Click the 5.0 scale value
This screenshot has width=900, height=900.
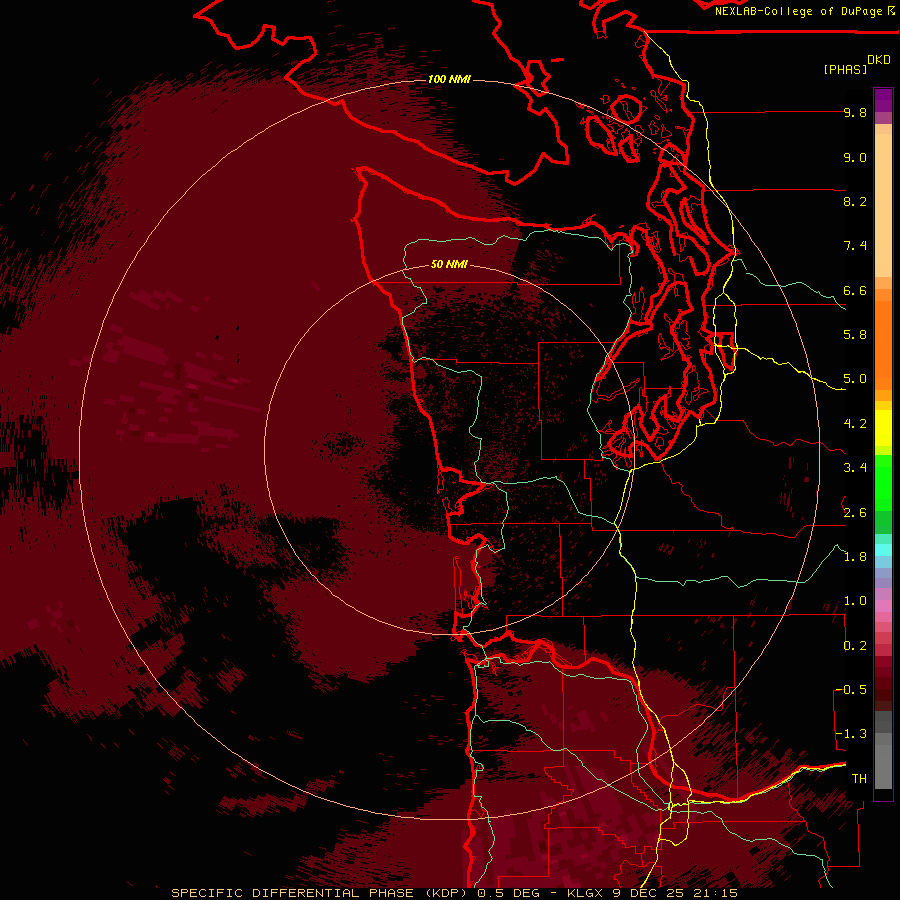click(855, 379)
